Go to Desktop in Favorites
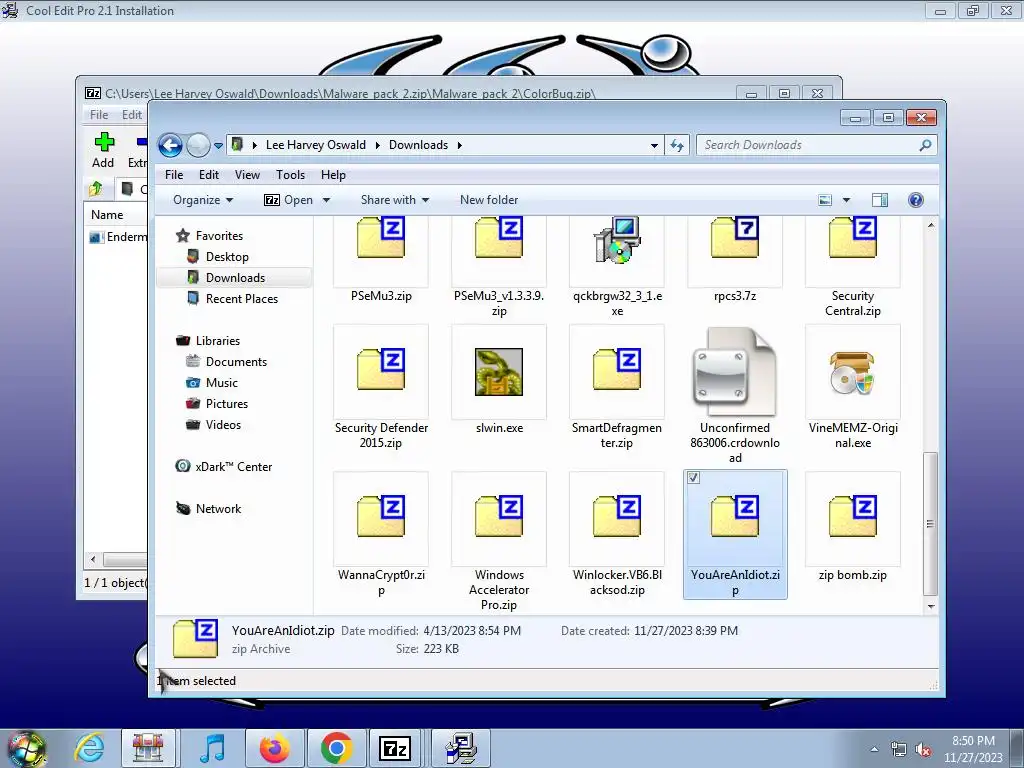The height and width of the screenshot is (768, 1024). point(227,257)
